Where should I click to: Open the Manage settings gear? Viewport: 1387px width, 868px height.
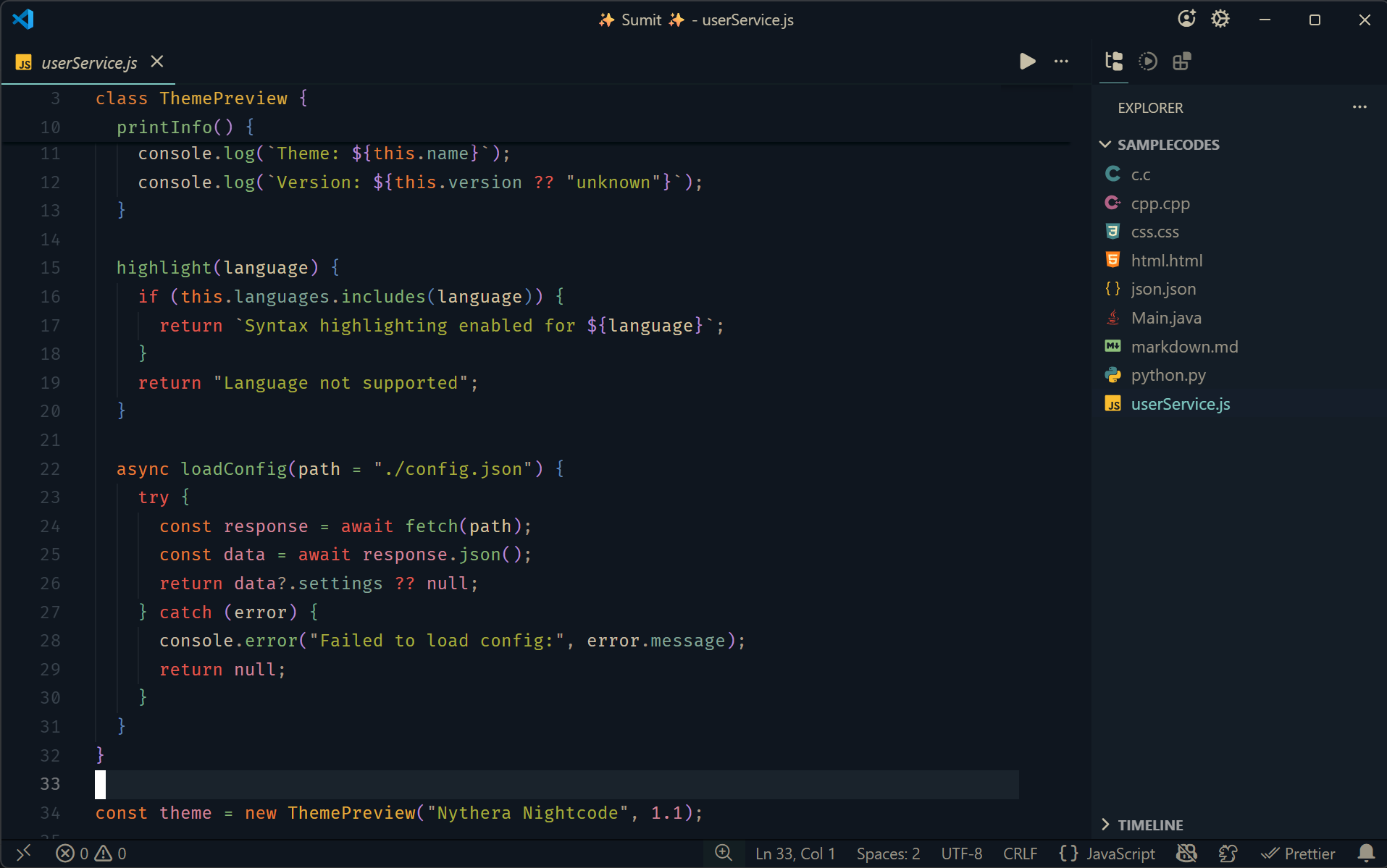click(1221, 19)
